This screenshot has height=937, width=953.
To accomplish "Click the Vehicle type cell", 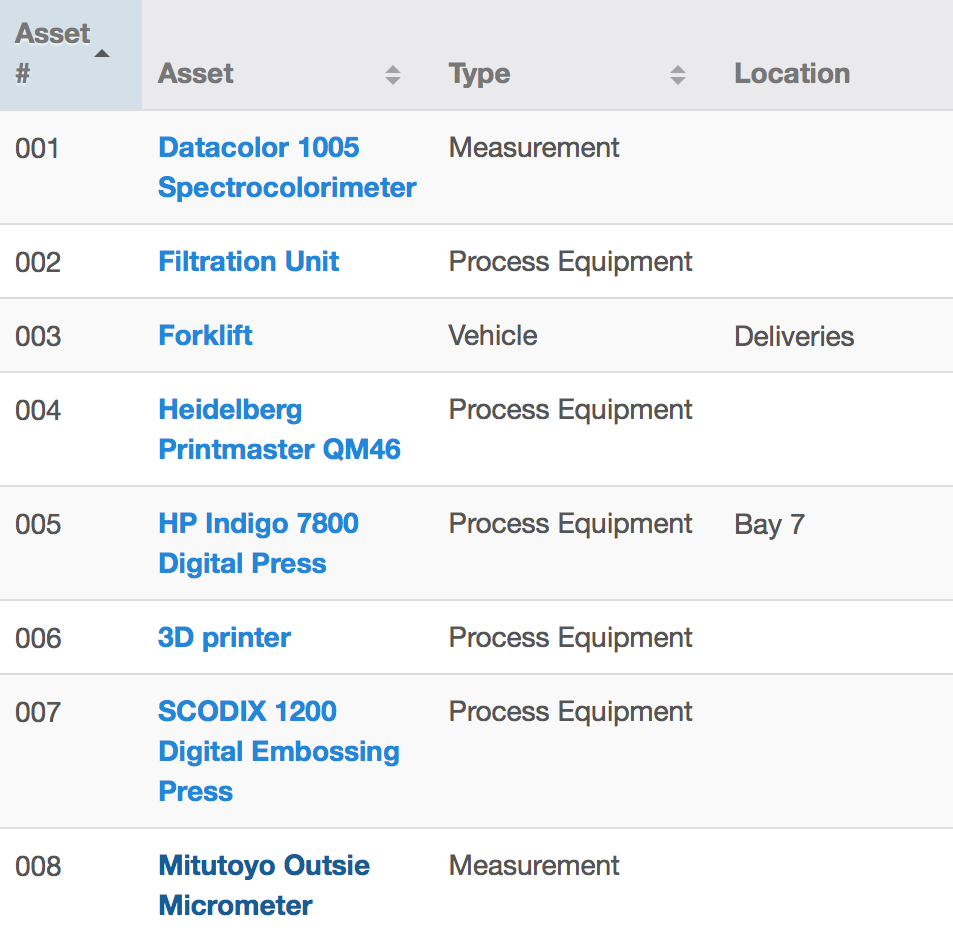I will (x=493, y=335).
